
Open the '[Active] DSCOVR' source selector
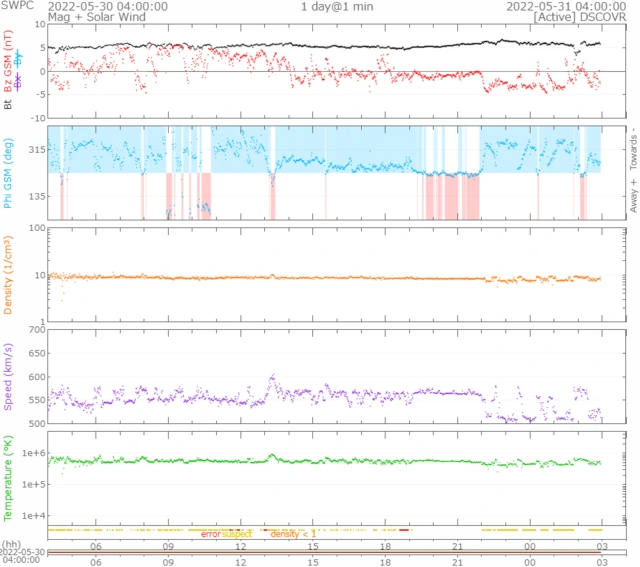(x=582, y=18)
